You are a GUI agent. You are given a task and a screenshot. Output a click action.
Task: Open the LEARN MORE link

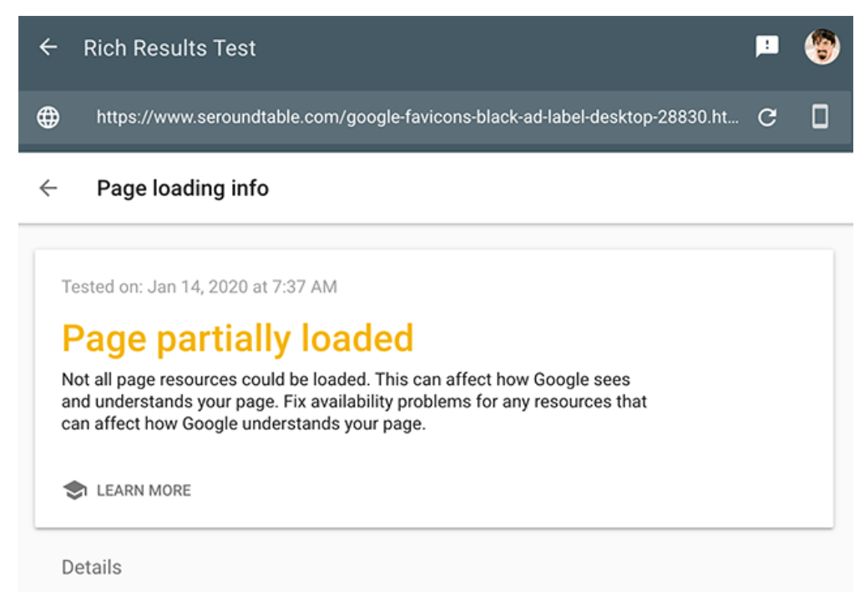coord(143,490)
